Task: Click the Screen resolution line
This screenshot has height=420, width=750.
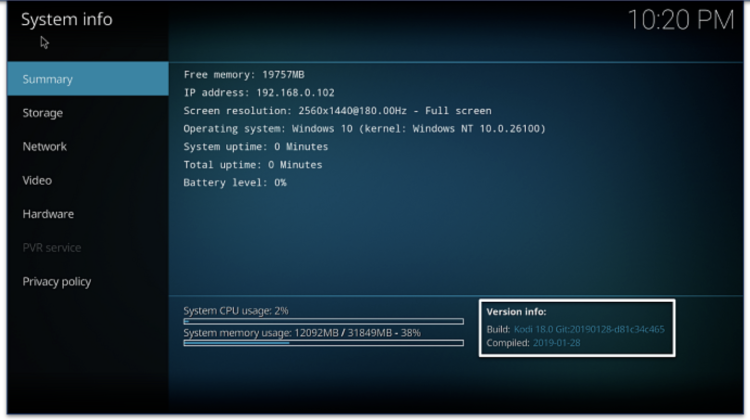Action: (337, 111)
